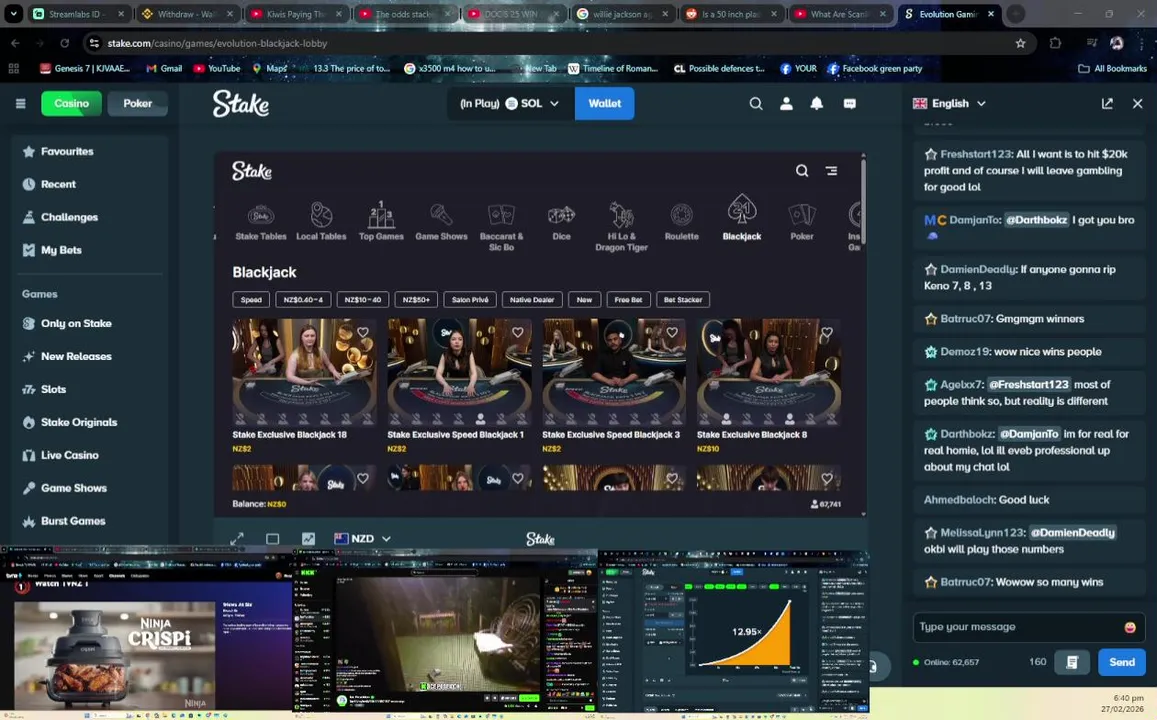The height and width of the screenshot is (720, 1157).
Task: Toggle the NZ$50+ filter chip
Action: (416, 300)
